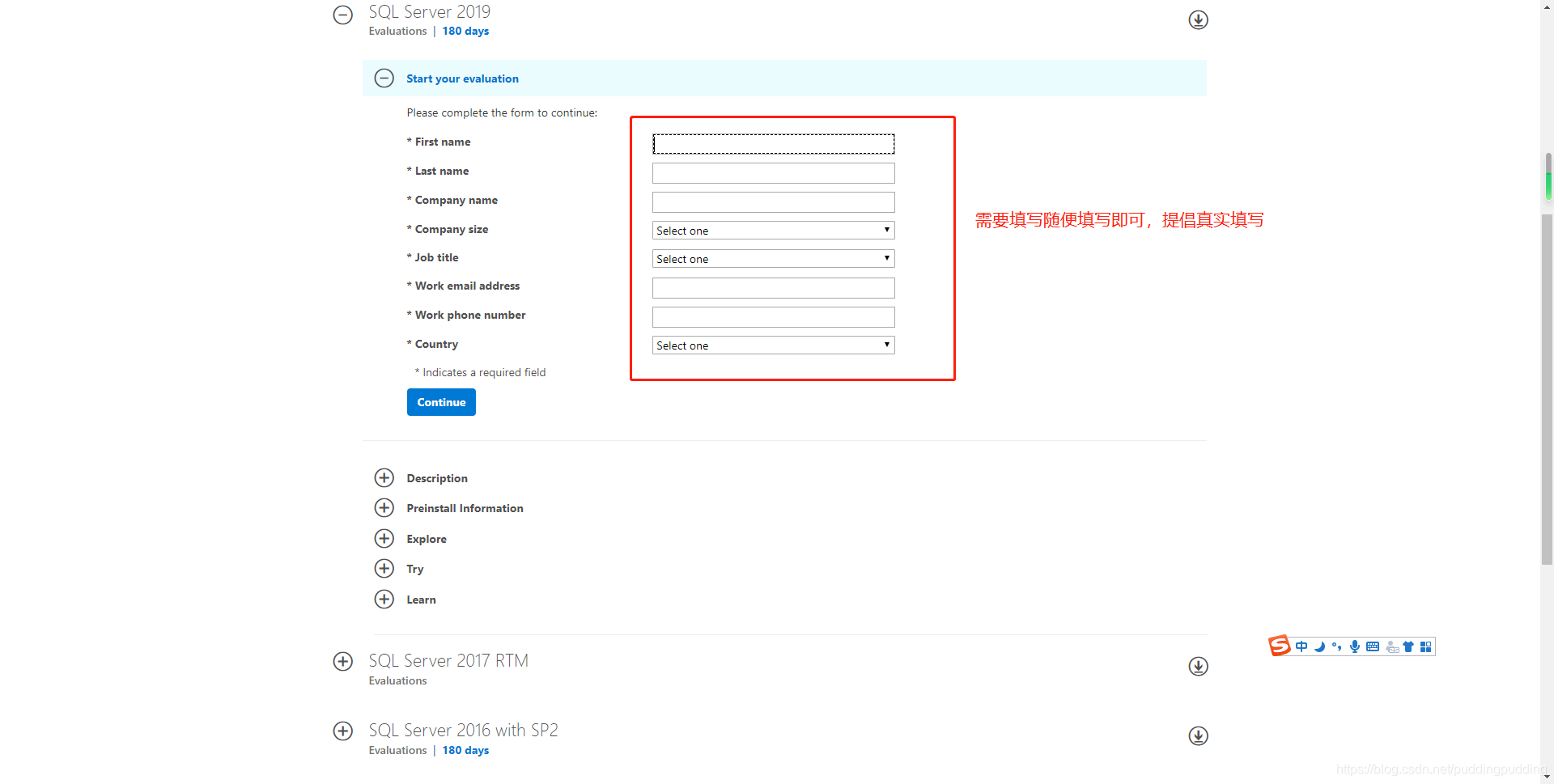This screenshot has height=784, width=1554.
Task: Toggle punctuation mode on Sogou toolbar
Action: (1336, 646)
